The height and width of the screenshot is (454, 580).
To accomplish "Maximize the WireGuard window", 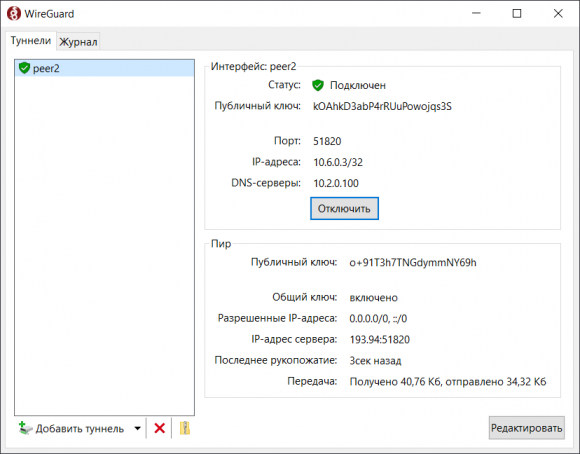I will point(517,13).
